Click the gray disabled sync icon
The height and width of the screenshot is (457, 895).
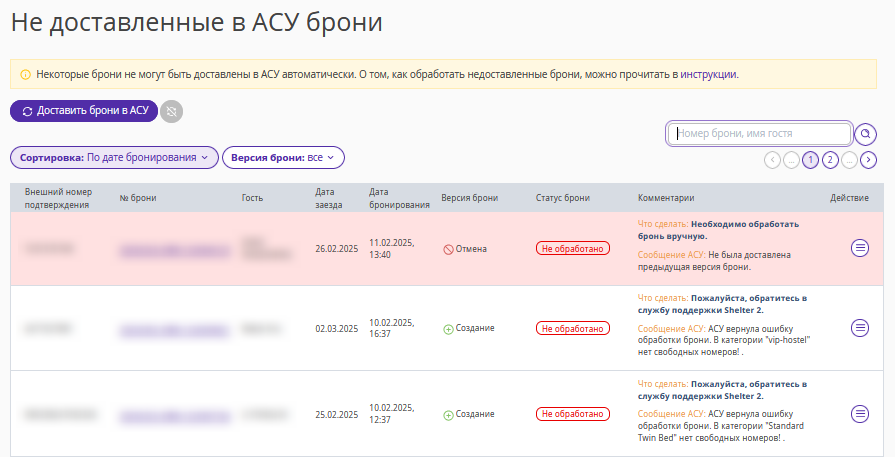171,111
